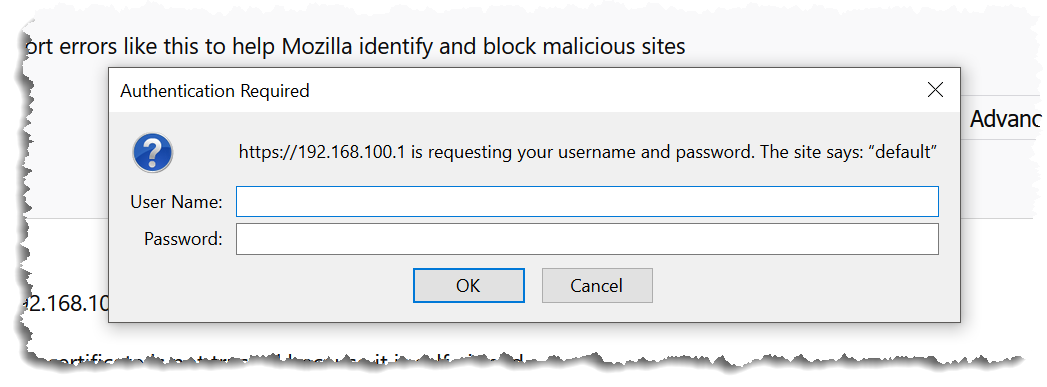The height and width of the screenshot is (387, 1047).
Task: Click the partial IP address text behind dialog
Action: pyautogui.click(x=65, y=304)
